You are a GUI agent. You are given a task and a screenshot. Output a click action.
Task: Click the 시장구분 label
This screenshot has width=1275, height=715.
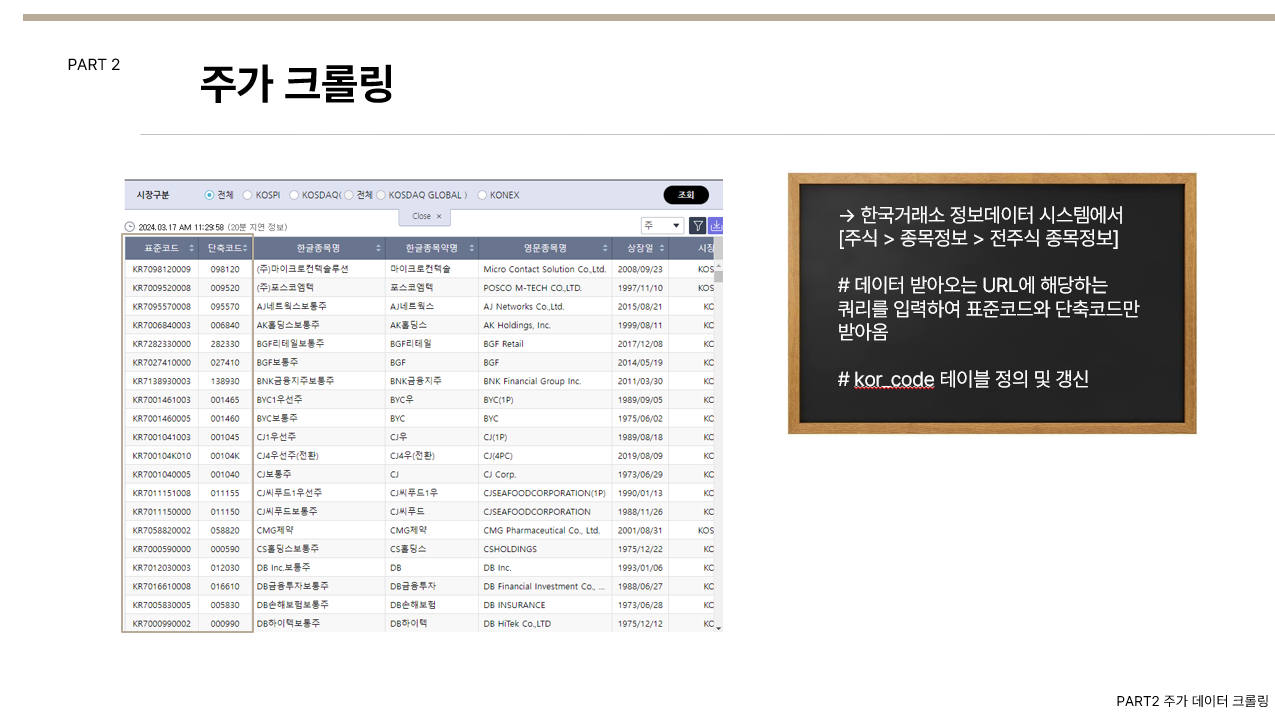click(153, 195)
